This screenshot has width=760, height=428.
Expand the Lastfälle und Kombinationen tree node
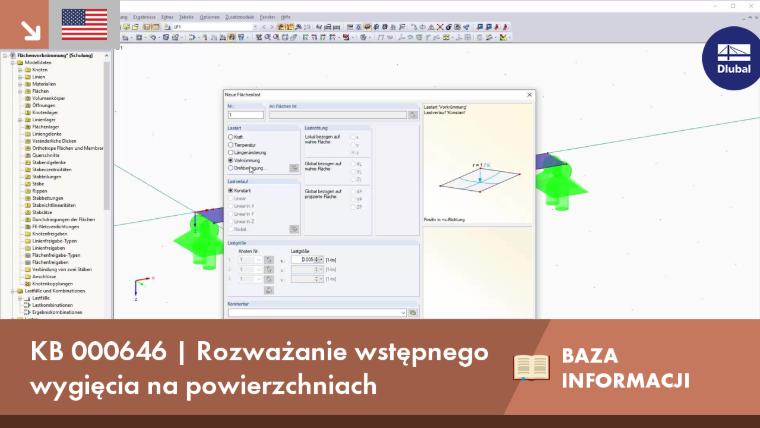(13, 291)
